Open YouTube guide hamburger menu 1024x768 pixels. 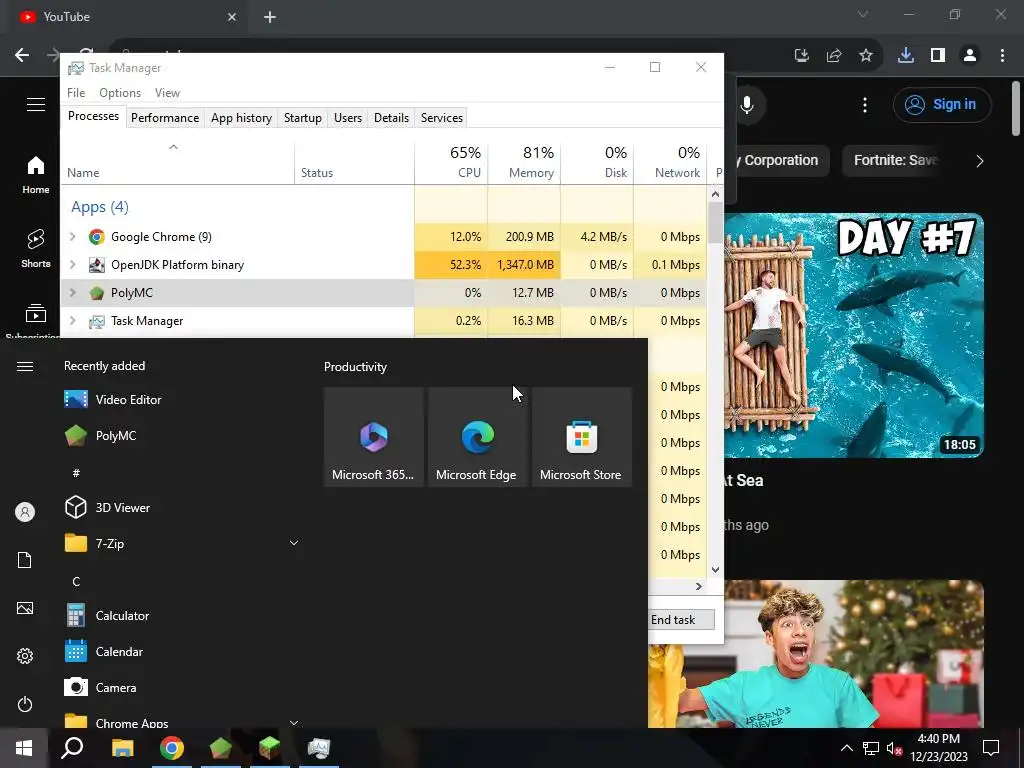point(36,104)
